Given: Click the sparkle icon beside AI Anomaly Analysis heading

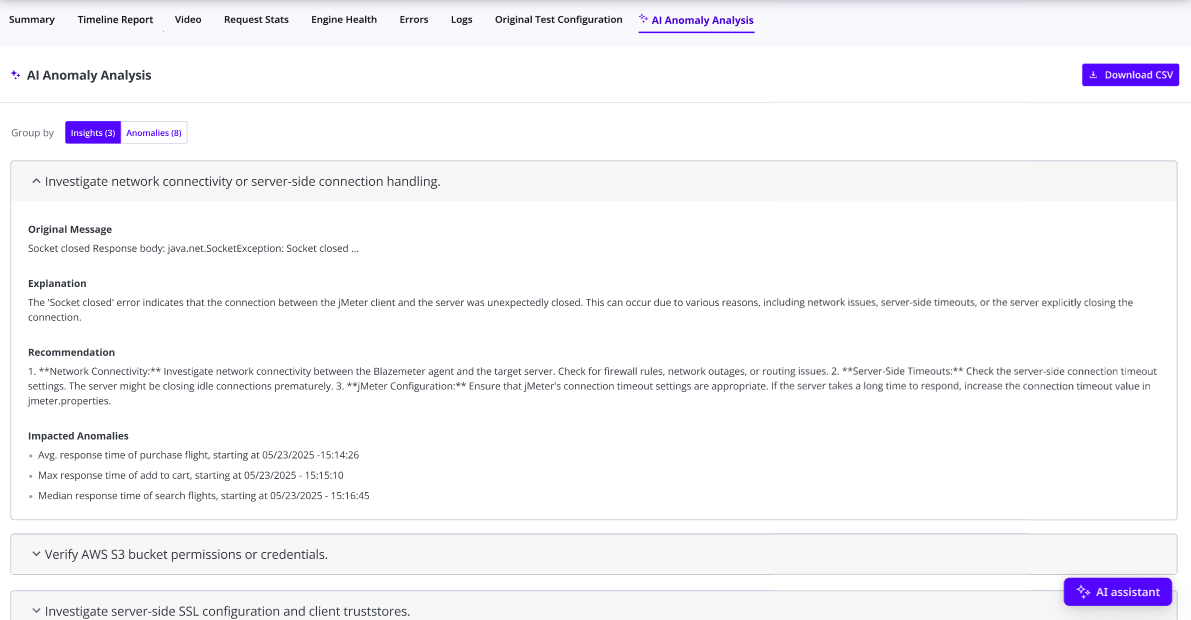Looking at the screenshot, I should click(15, 75).
